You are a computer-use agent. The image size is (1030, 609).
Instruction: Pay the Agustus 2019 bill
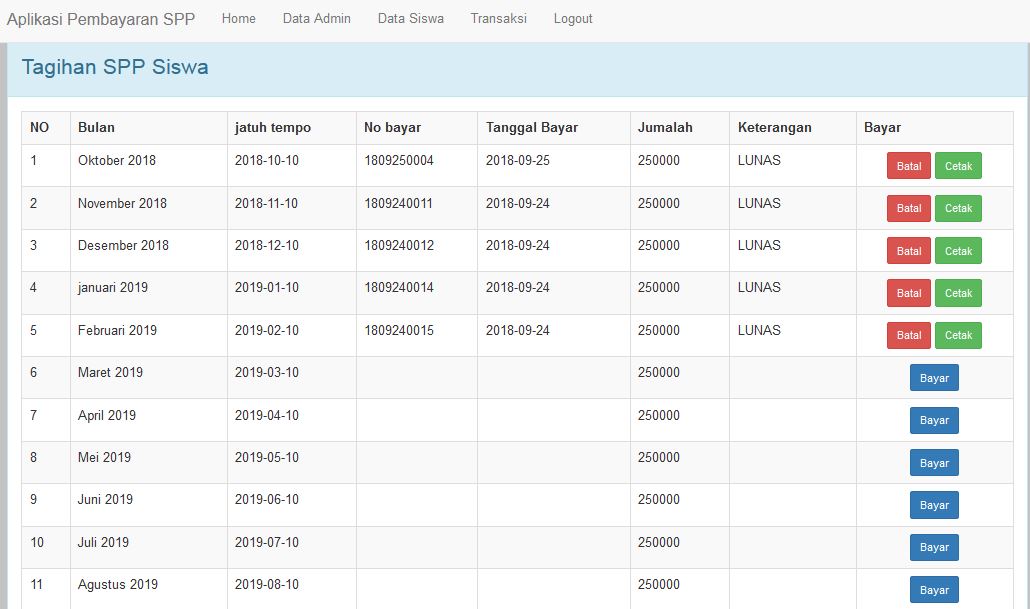934,589
